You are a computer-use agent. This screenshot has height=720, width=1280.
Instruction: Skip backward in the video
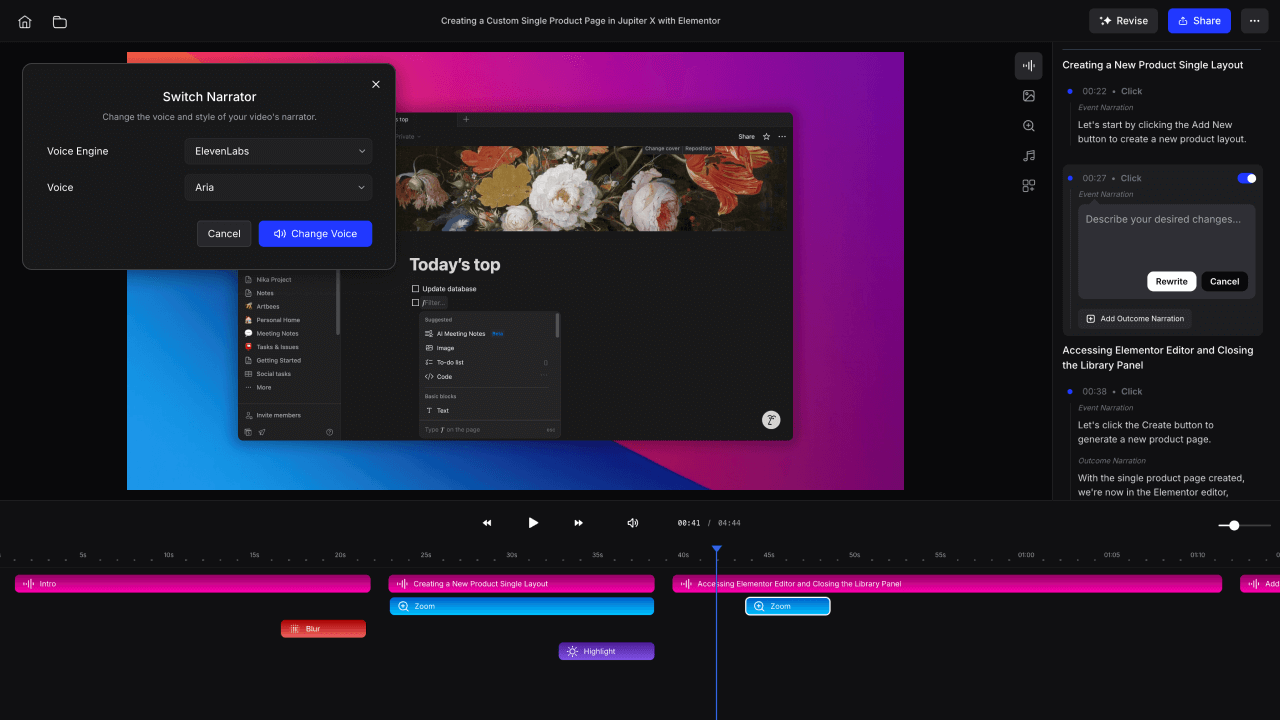pos(487,522)
